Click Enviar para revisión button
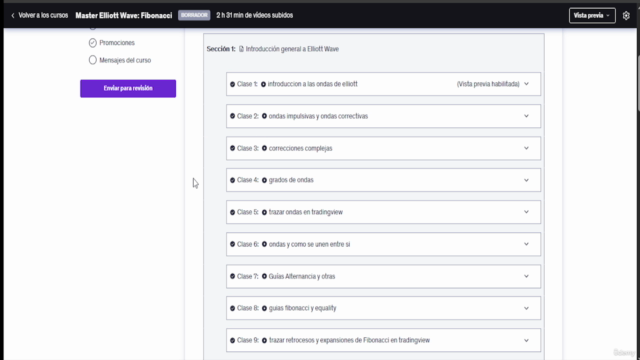 click(128, 88)
